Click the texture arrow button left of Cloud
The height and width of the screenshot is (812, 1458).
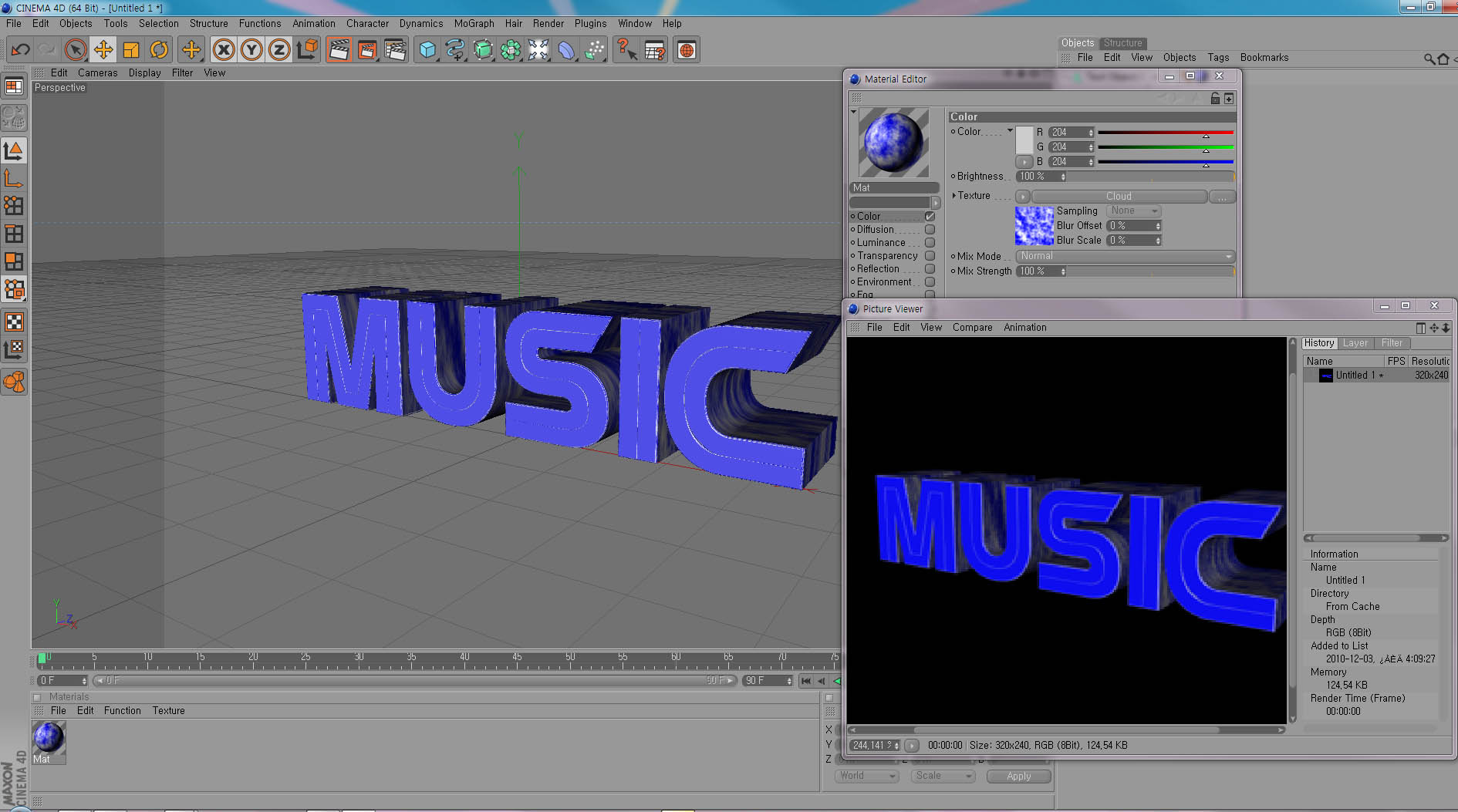click(1023, 197)
